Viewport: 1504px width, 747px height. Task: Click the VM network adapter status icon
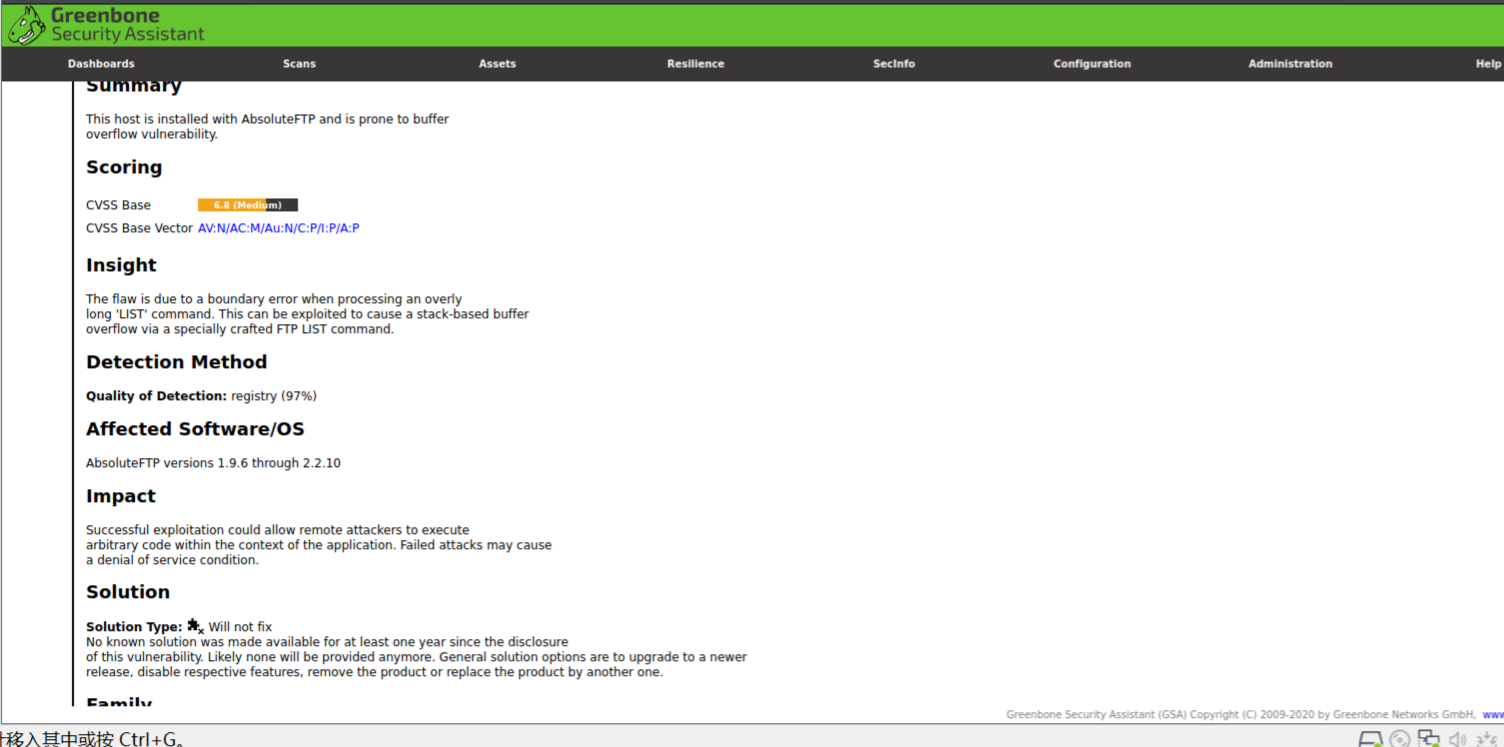[1429, 739]
